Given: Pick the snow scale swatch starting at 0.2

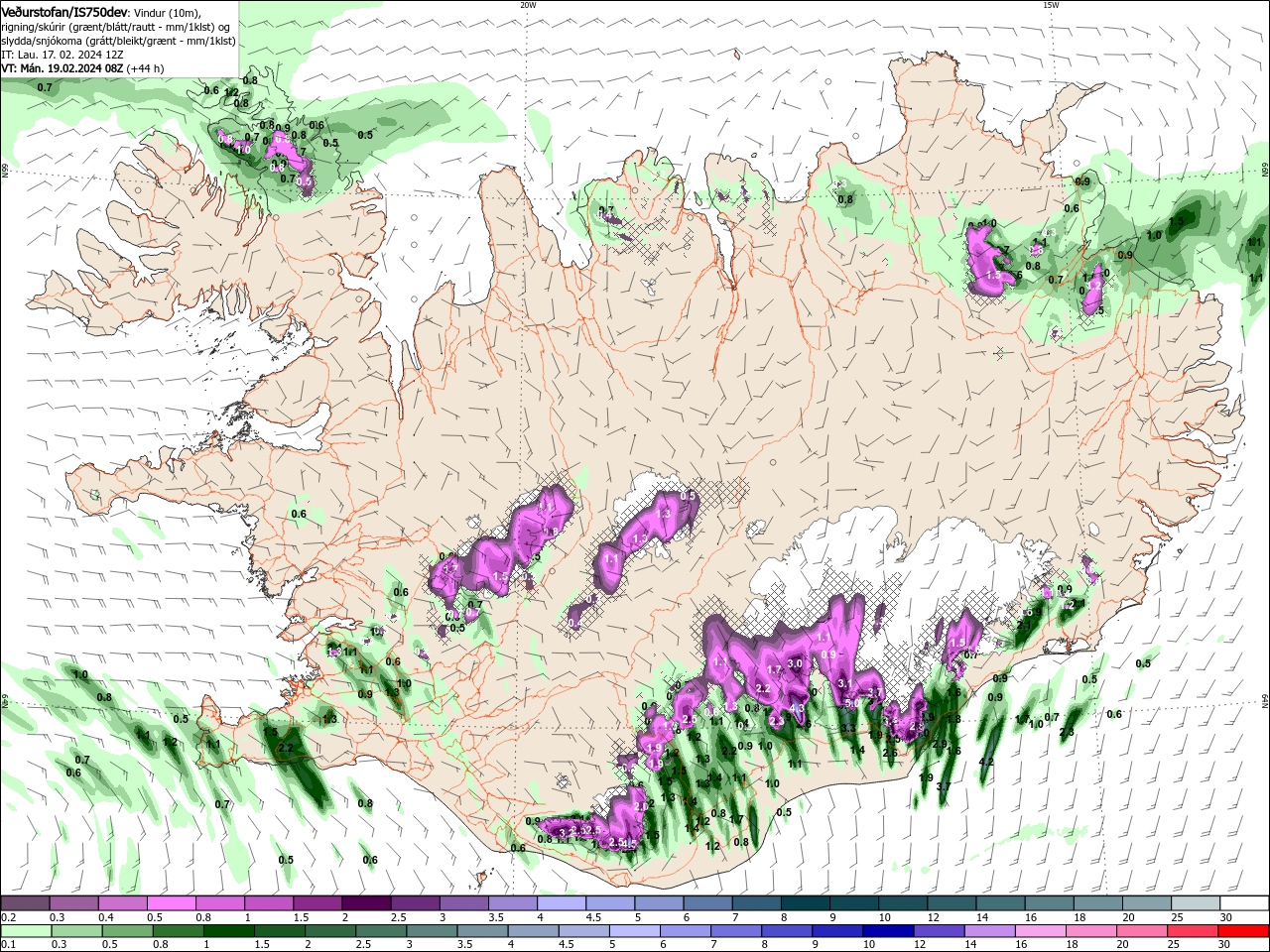Looking at the screenshot, I should (25, 903).
